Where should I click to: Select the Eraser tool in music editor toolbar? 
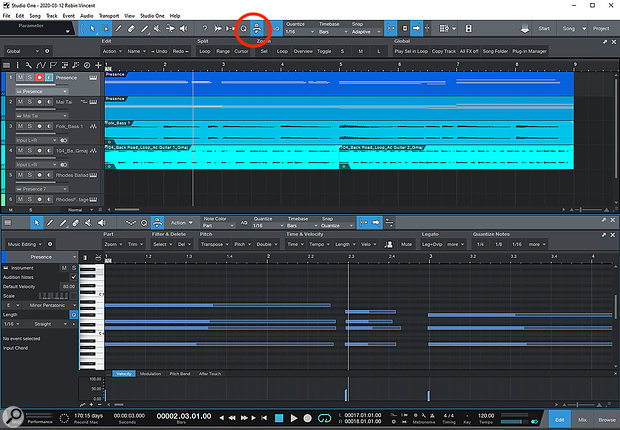click(x=76, y=223)
